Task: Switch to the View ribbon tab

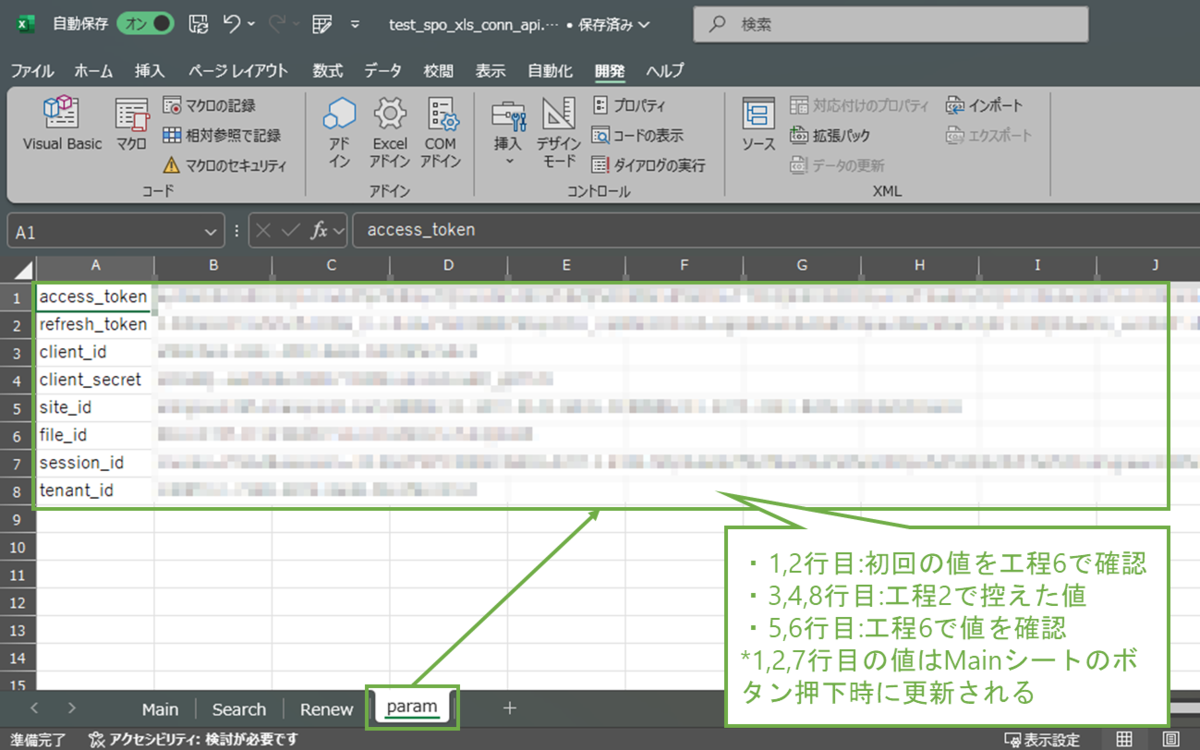Action: (x=490, y=71)
